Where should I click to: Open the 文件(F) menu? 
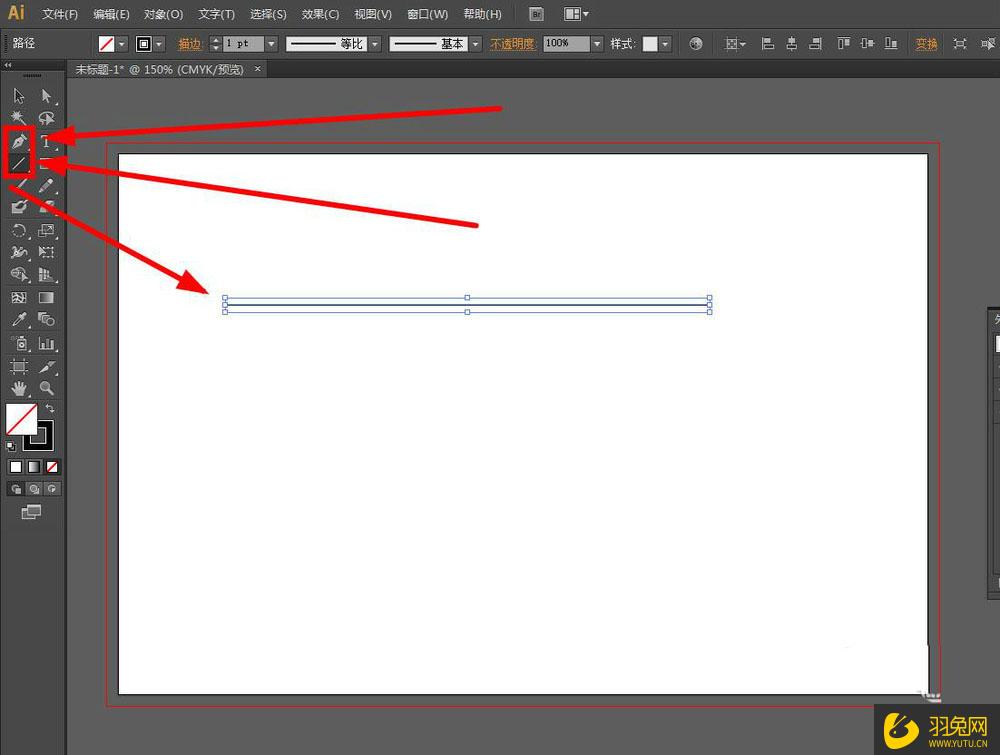(x=60, y=14)
